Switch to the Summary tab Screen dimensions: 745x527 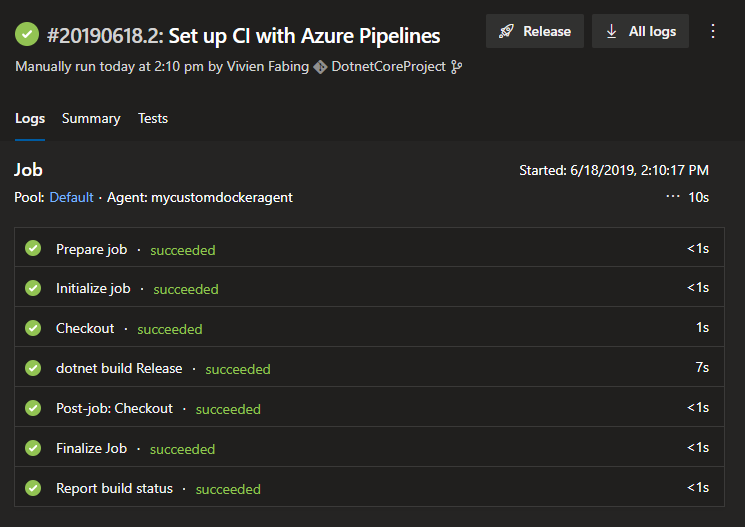click(91, 118)
